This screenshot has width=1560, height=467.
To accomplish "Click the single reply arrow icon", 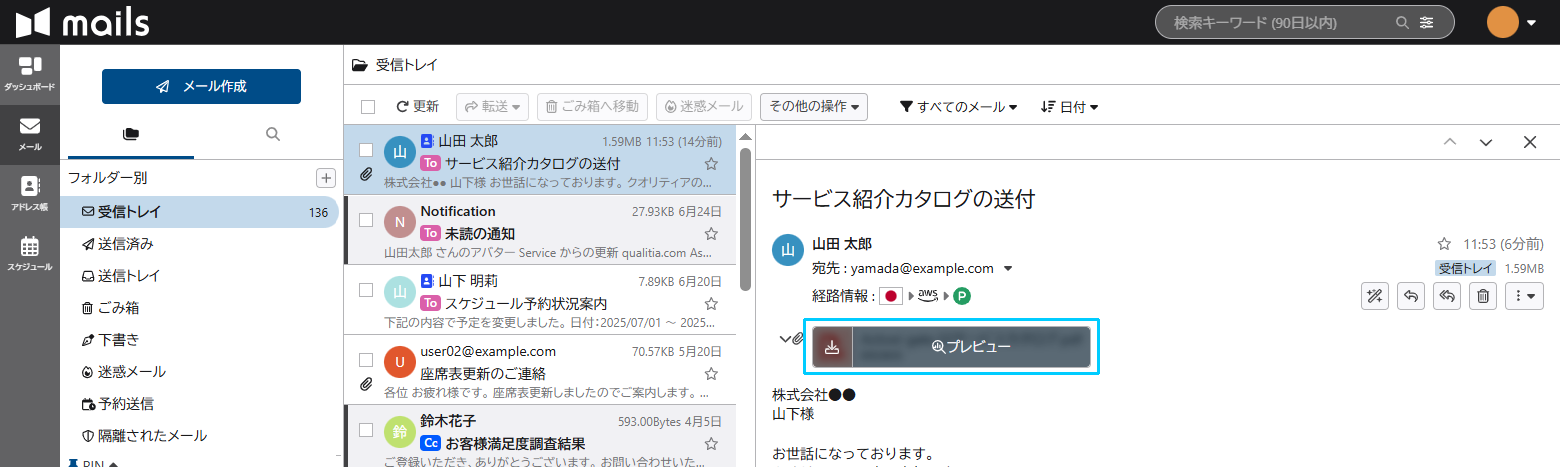I will tap(1410, 296).
